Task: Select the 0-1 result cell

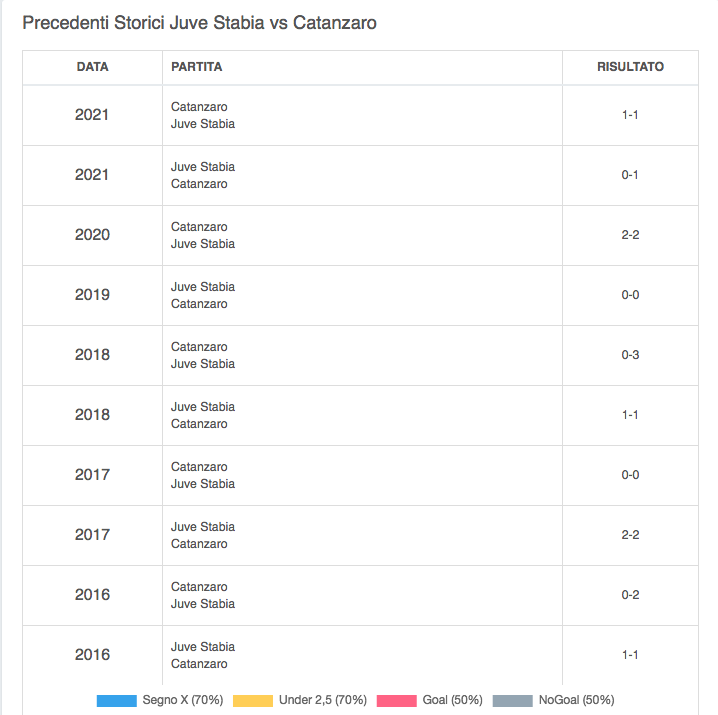Action: (630, 175)
